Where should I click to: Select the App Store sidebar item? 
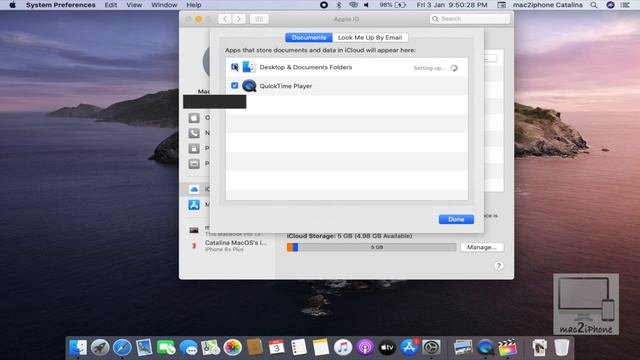tap(194, 204)
